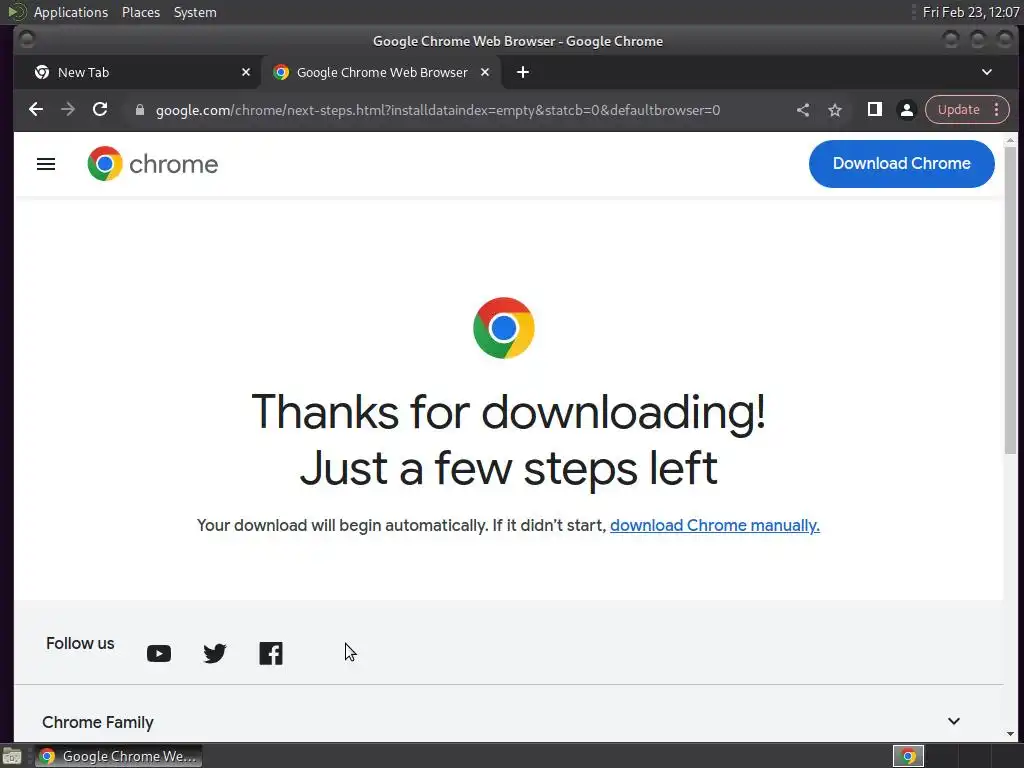Open Chrome three-dot menu
The image size is (1024, 768).
point(997,110)
